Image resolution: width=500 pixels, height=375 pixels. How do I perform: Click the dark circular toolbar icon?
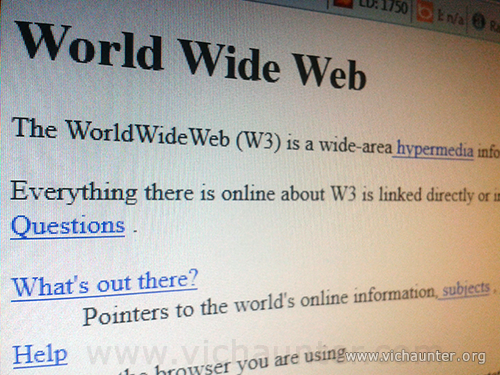point(479,21)
